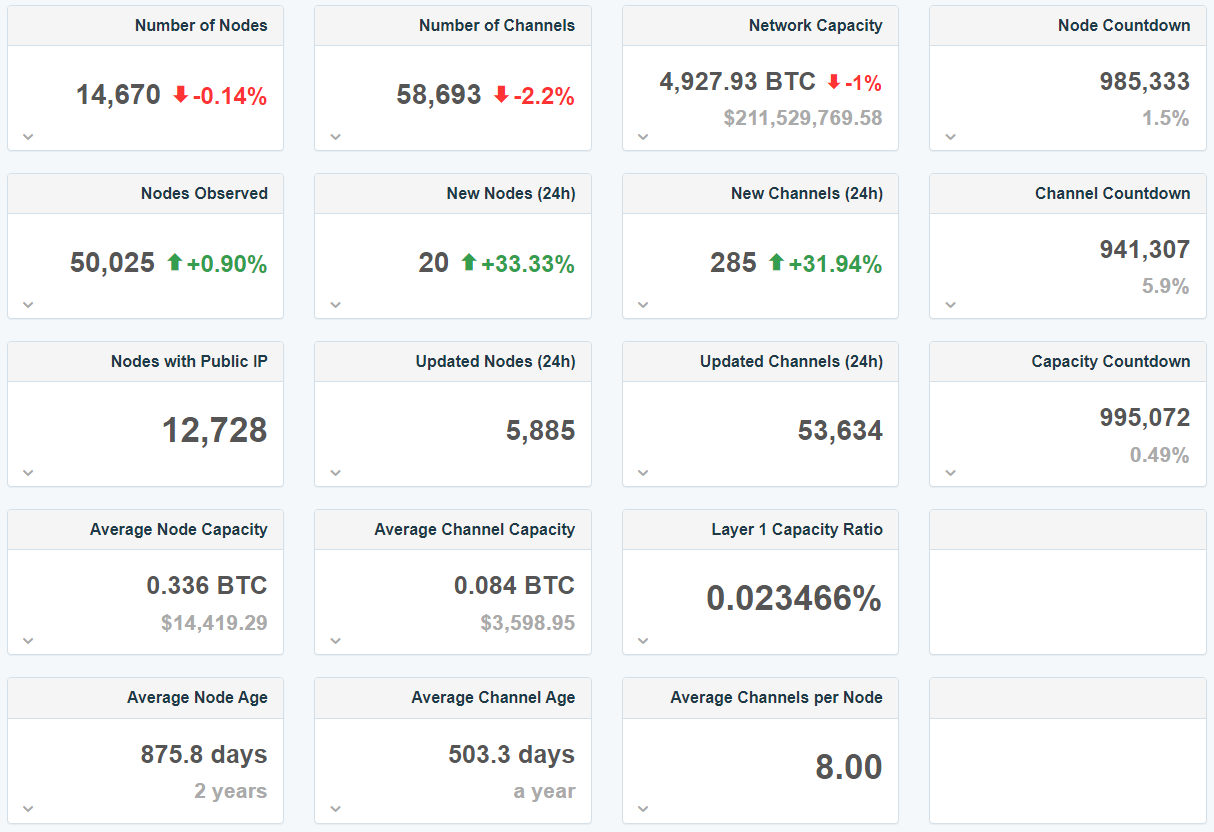Select the $211,529,769.58 network capacity value
Image resolution: width=1214 pixels, height=832 pixels.
tap(803, 118)
